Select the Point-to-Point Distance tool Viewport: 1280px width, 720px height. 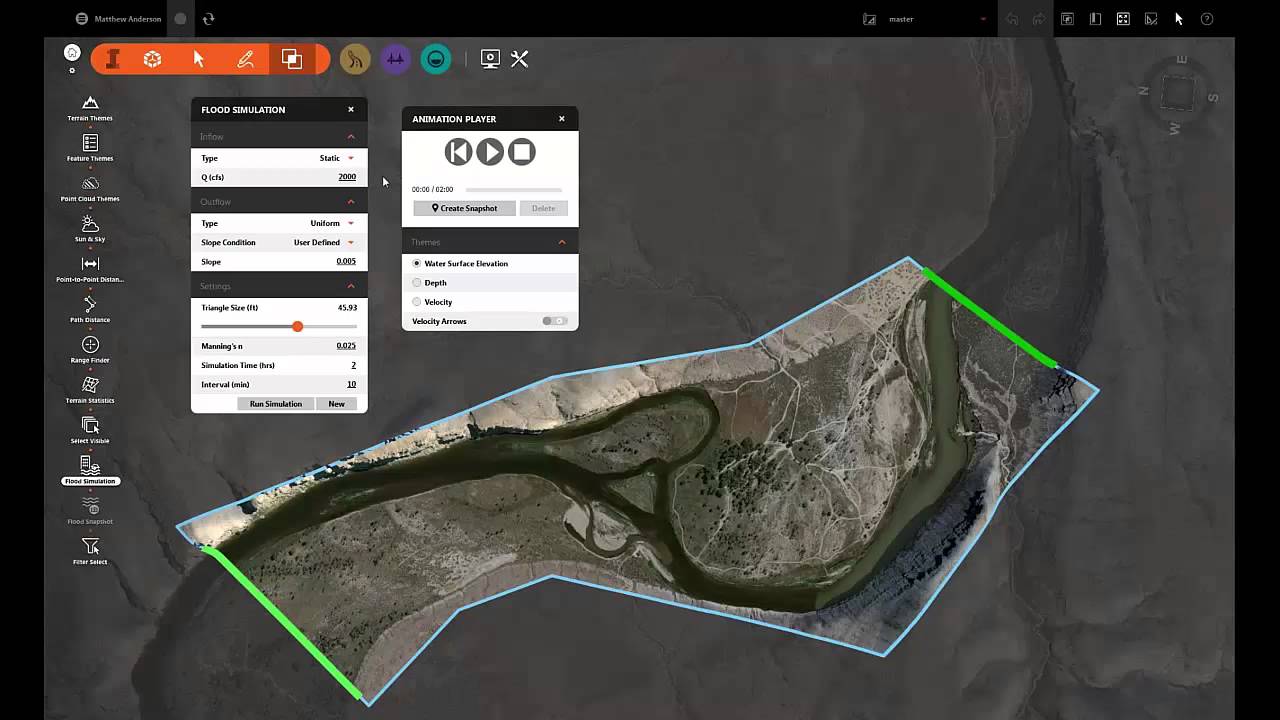point(90,269)
